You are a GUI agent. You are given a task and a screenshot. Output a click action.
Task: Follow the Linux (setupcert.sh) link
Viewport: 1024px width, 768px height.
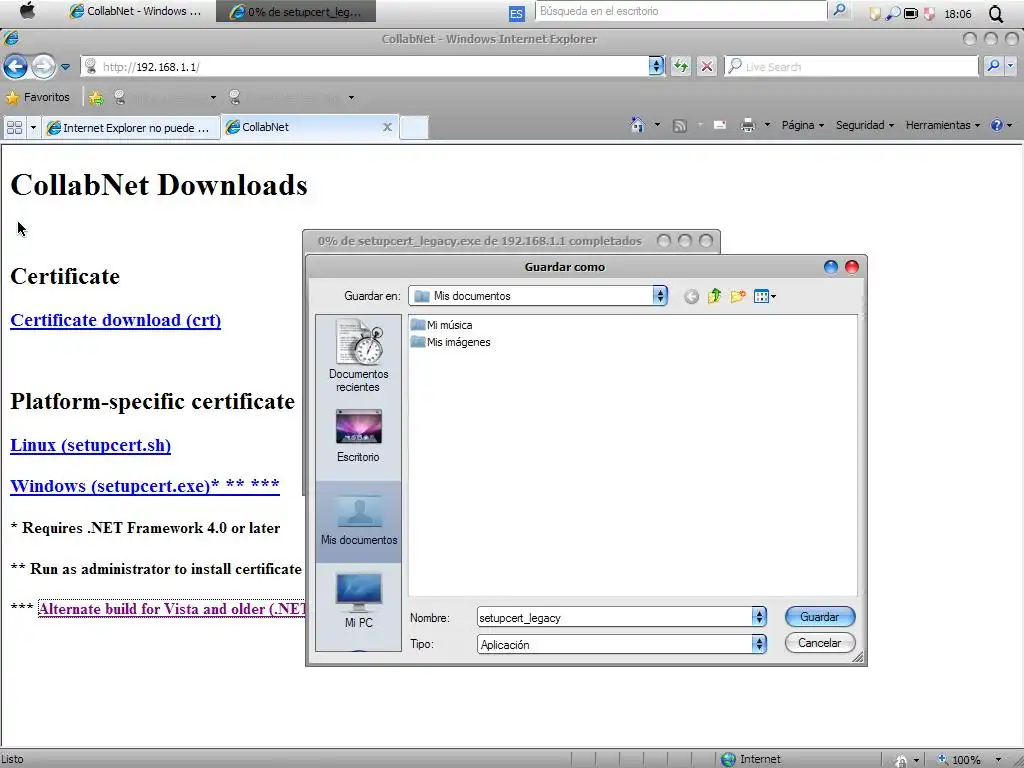(x=90, y=445)
